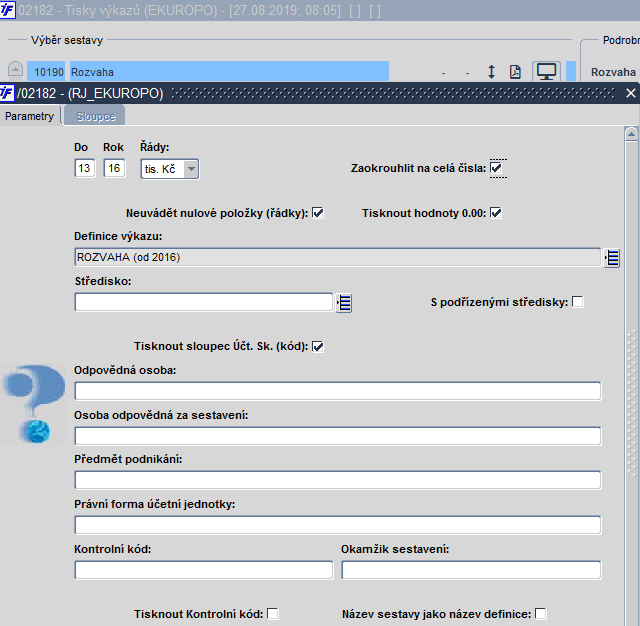
Task: Enable Název sestavy jako název definice checkbox
Action: click(x=540, y=614)
